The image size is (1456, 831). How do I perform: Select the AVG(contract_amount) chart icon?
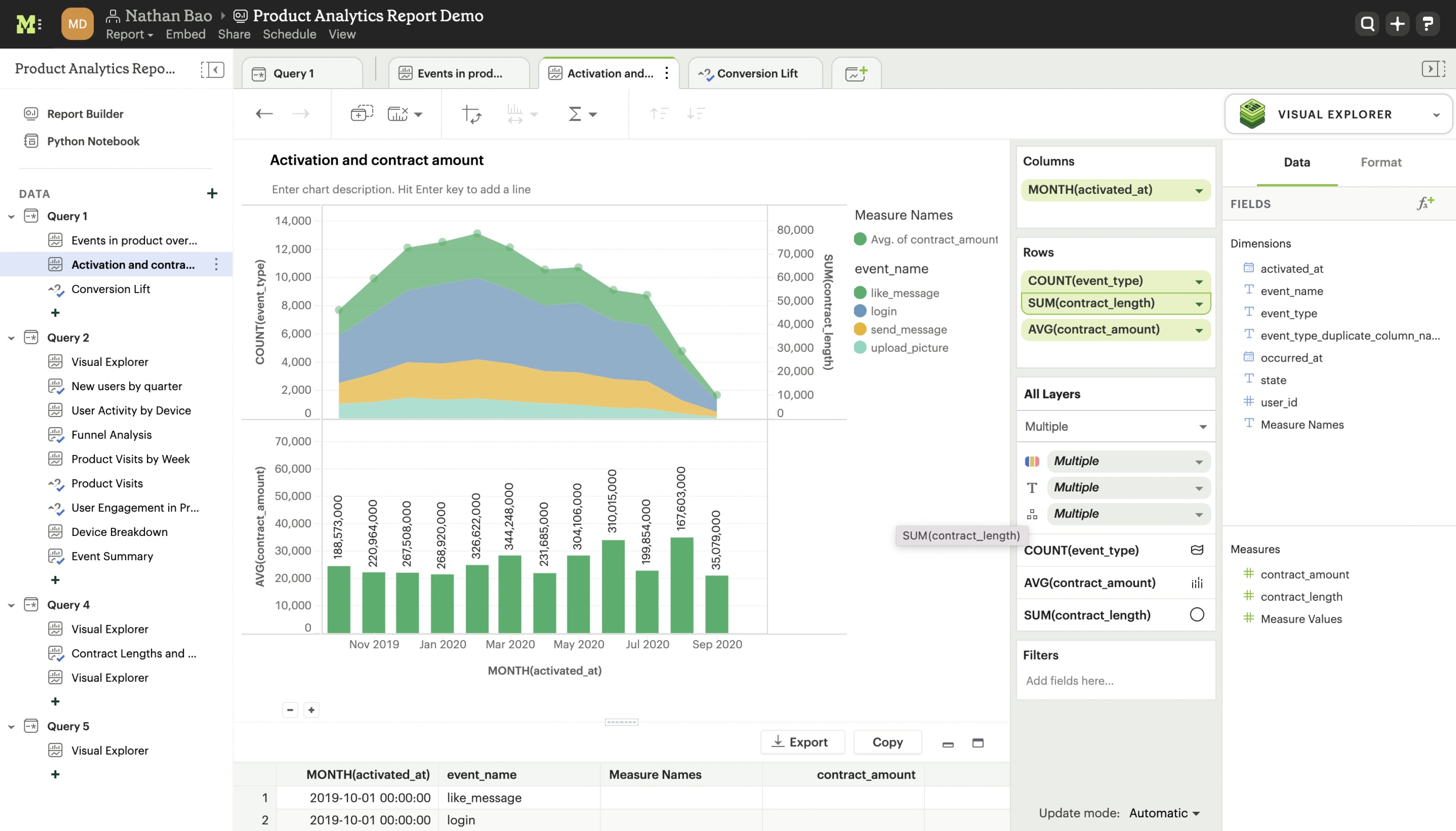point(1196,582)
